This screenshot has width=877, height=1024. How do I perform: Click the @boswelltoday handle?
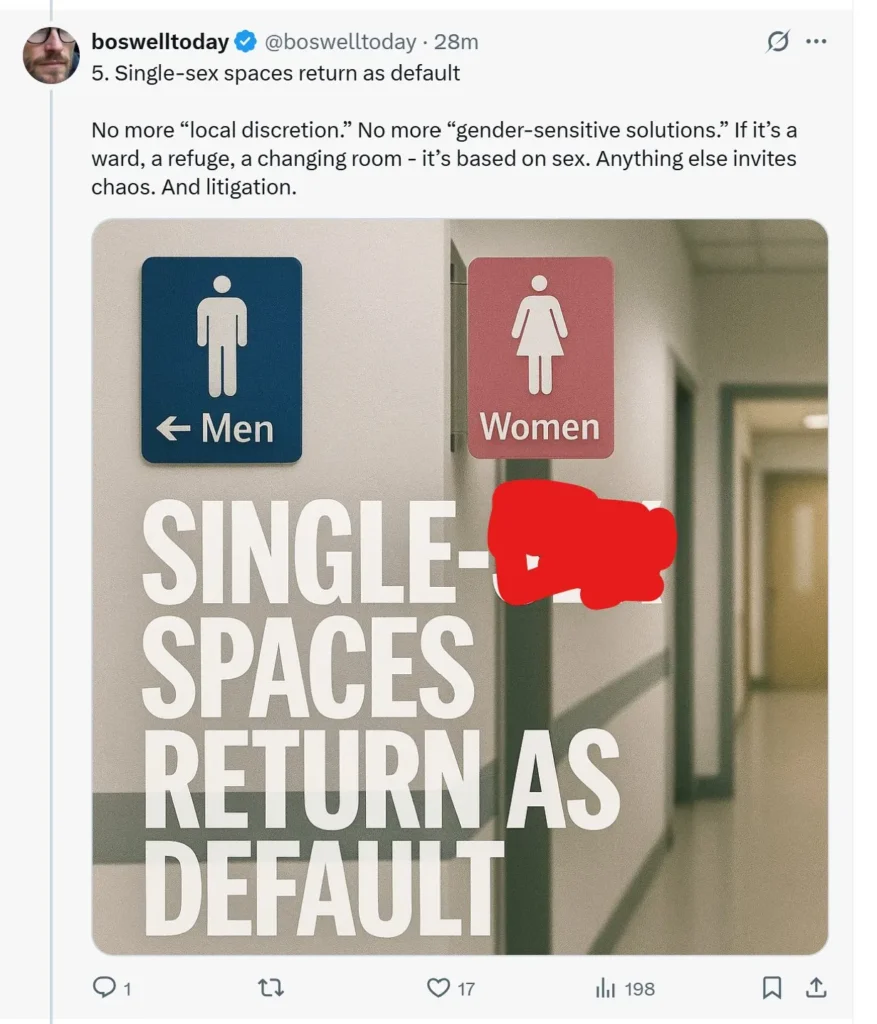[340, 42]
